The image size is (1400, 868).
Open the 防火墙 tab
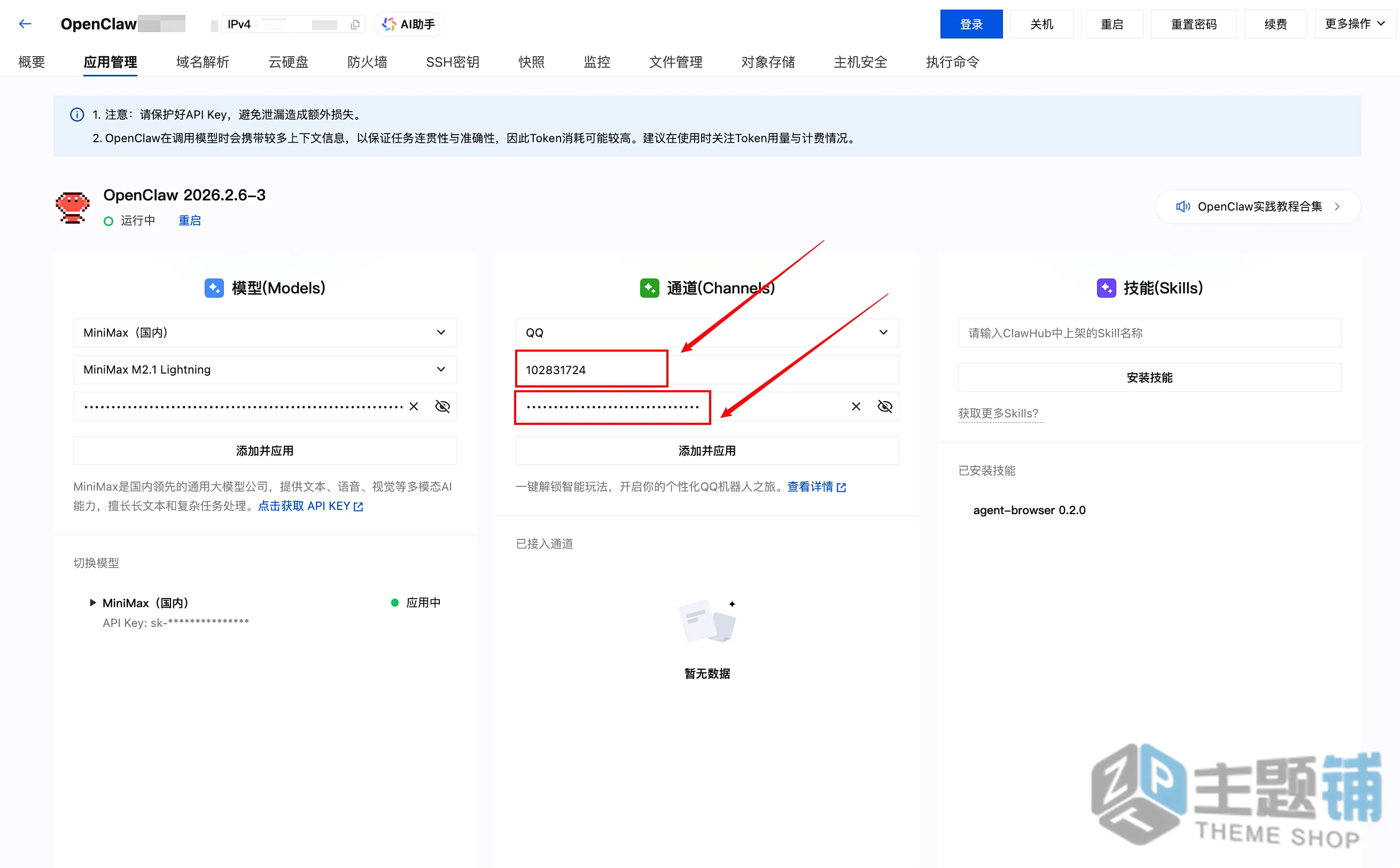click(367, 62)
